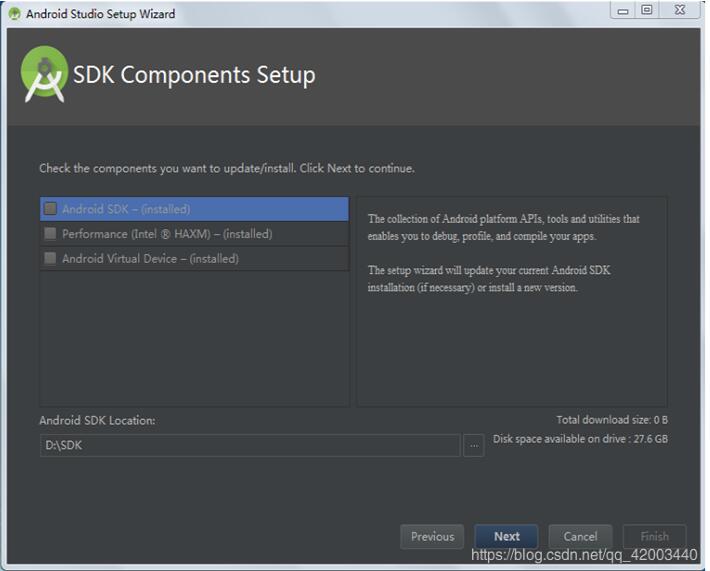This screenshot has width=710, height=571.
Task: Click the Android SDK Location path field
Action: [x=250, y=446]
